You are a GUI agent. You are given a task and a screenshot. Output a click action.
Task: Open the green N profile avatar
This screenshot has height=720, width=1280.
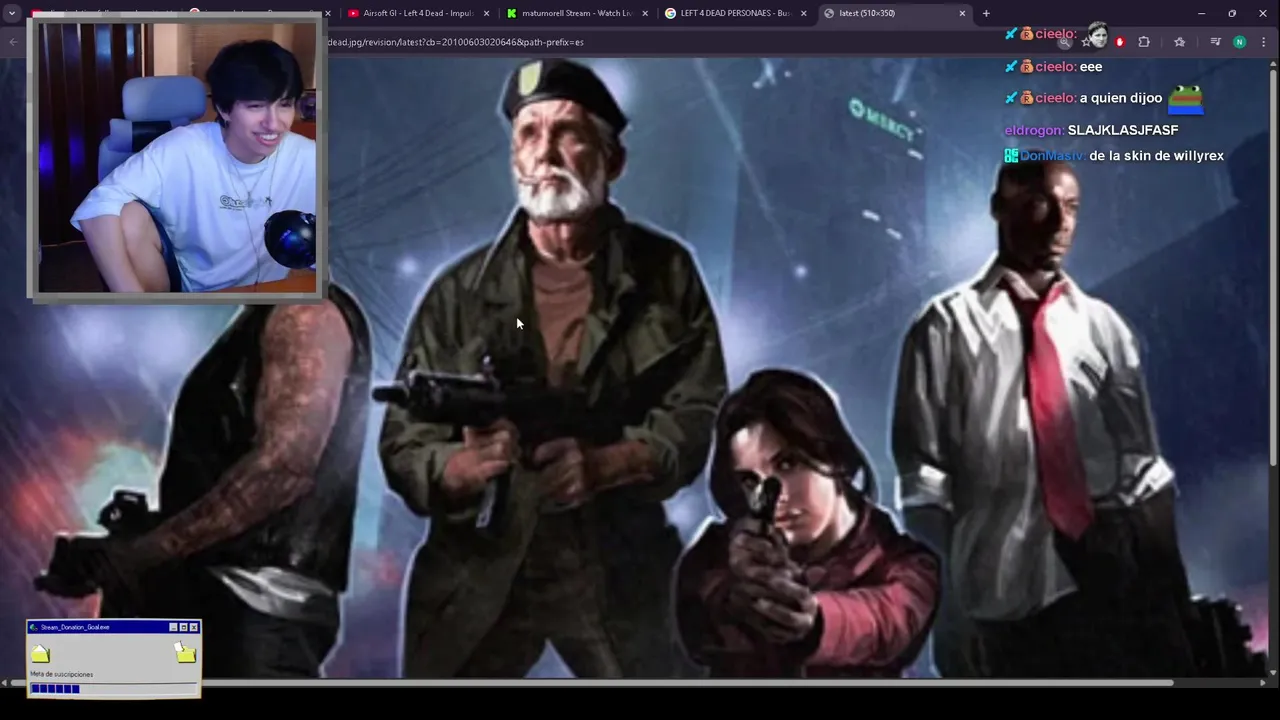(1239, 42)
